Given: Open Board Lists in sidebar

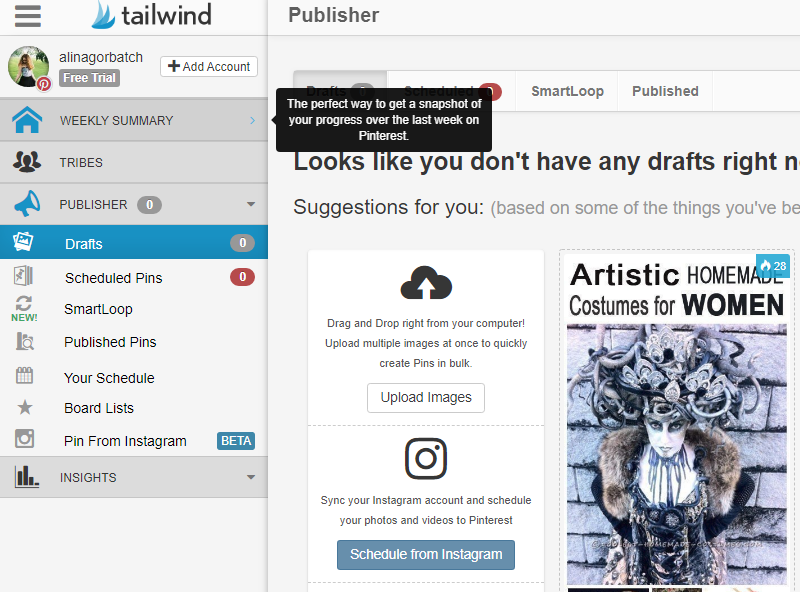Looking at the screenshot, I should (134, 408).
